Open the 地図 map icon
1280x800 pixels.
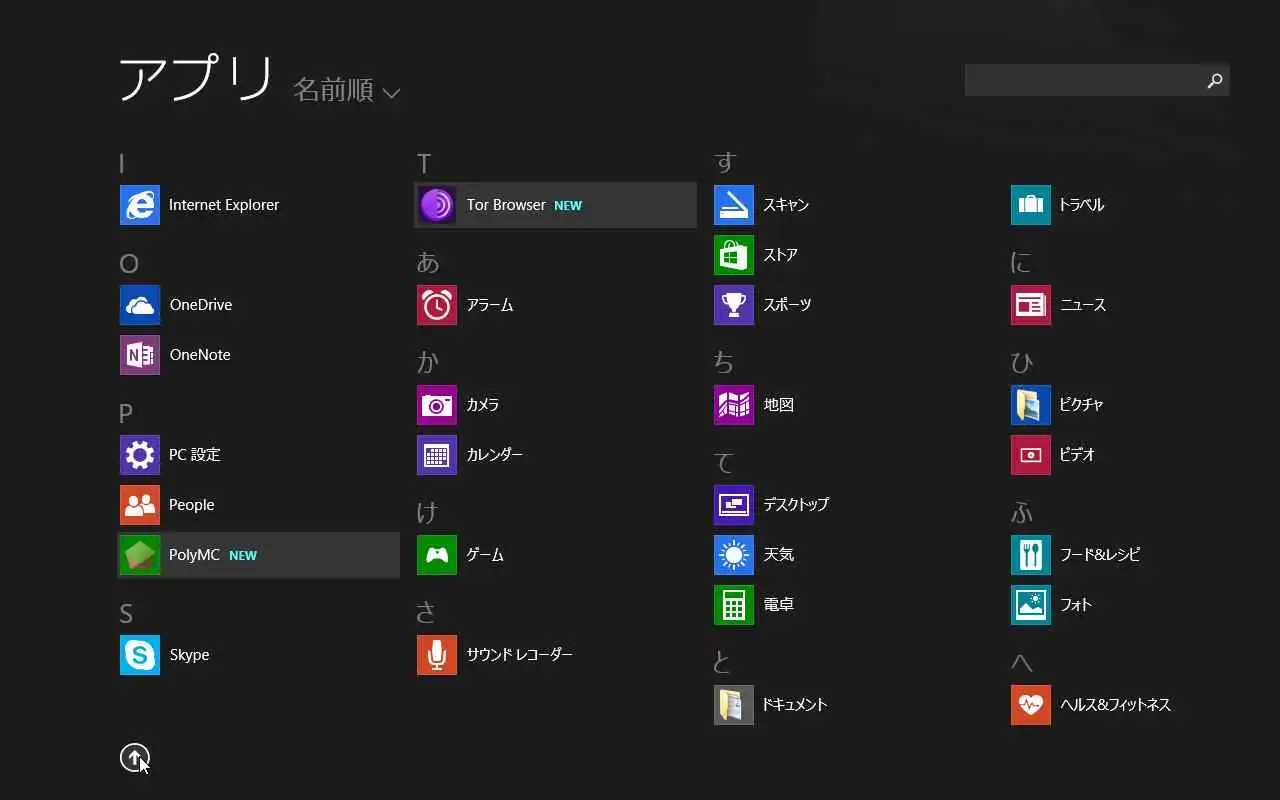[x=734, y=405]
